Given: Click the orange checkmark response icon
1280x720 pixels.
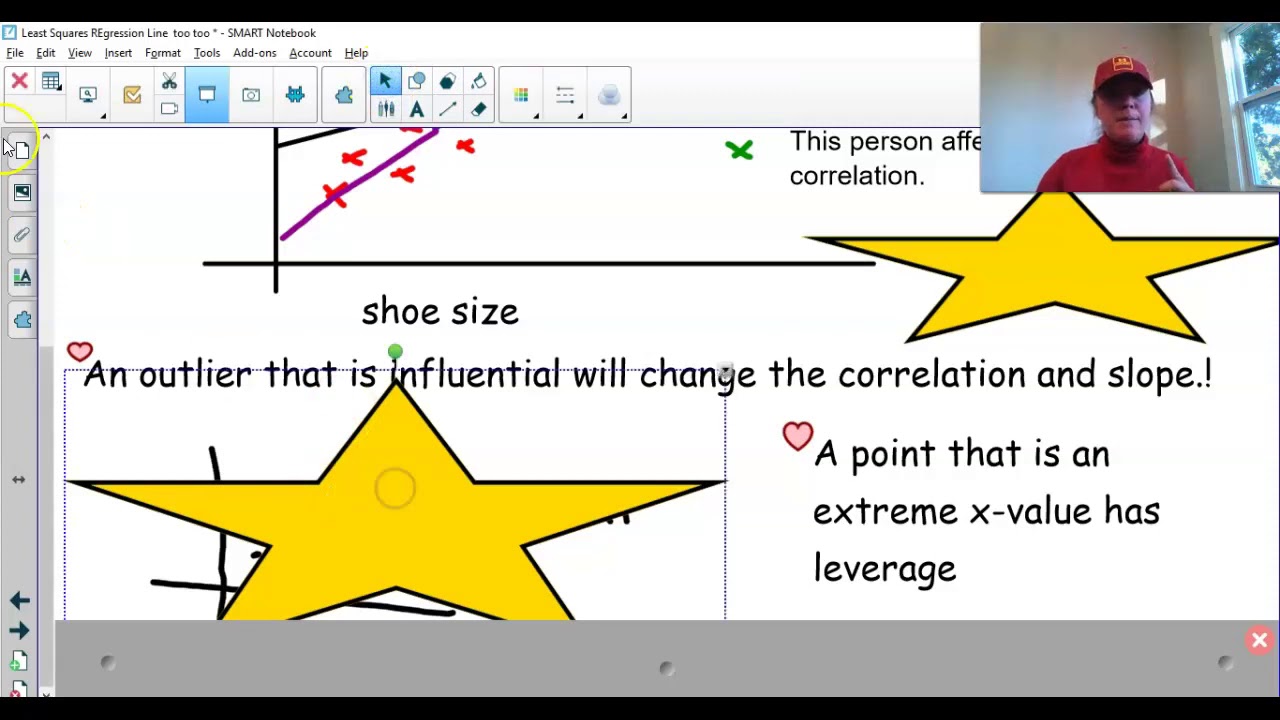Looking at the screenshot, I should click(x=132, y=95).
